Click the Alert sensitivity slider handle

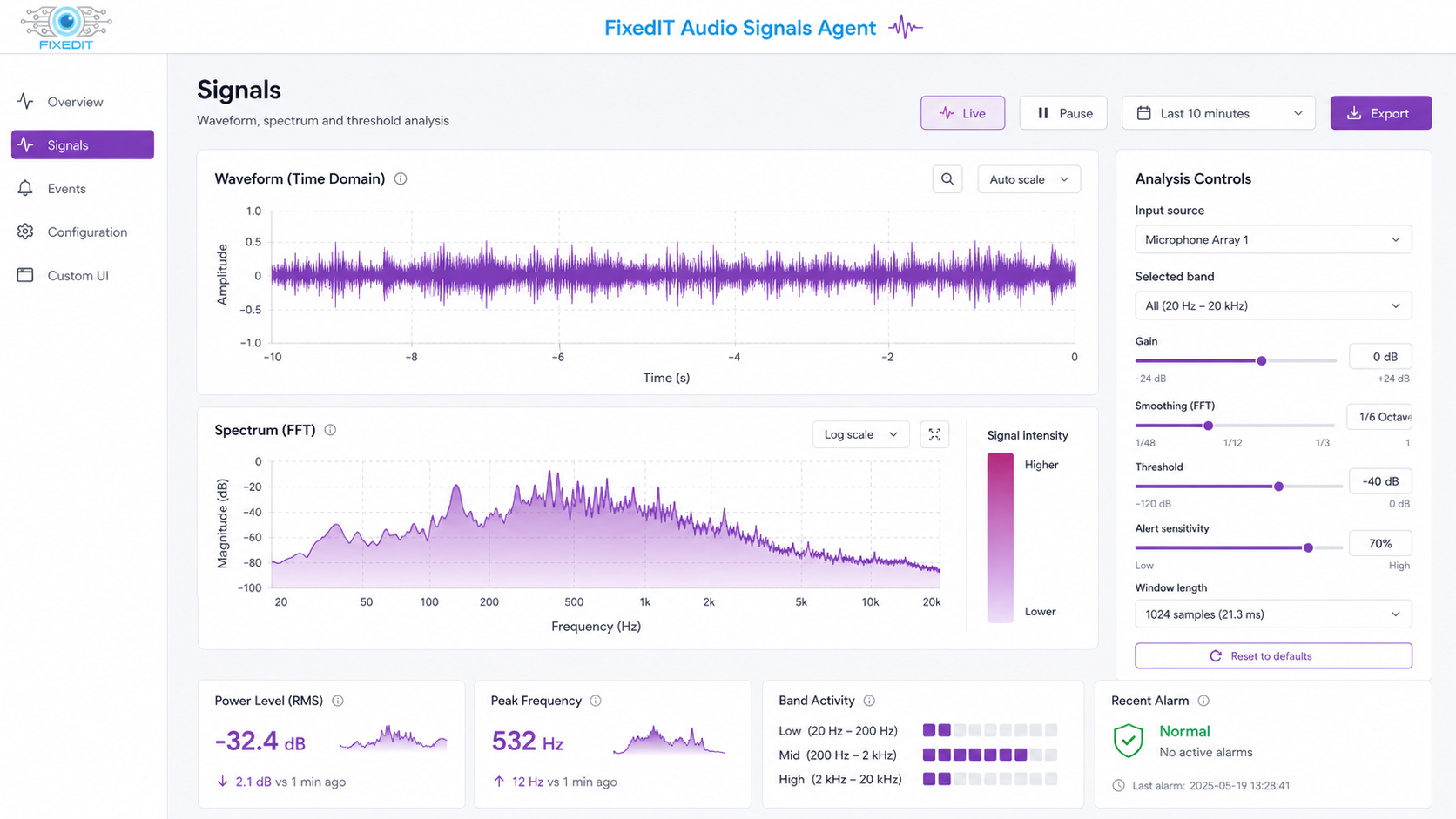pyautogui.click(x=1308, y=547)
